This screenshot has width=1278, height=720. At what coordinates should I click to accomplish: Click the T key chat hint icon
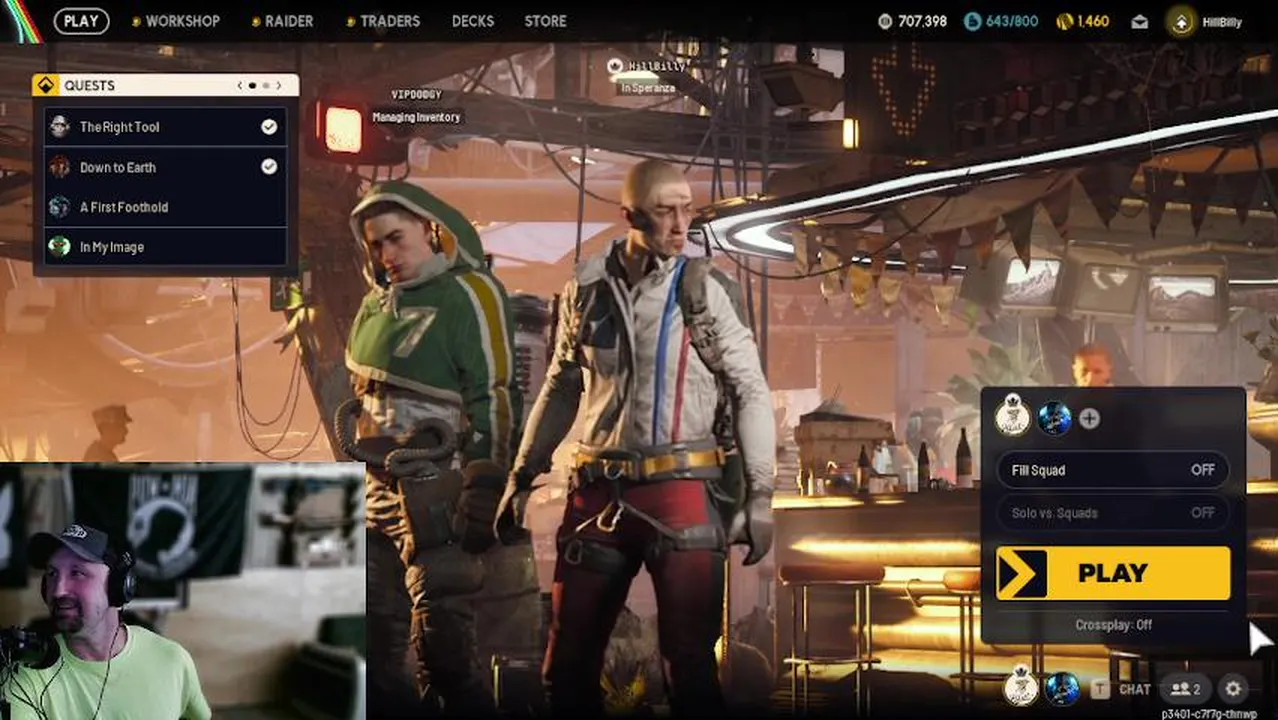tap(1100, 689)
